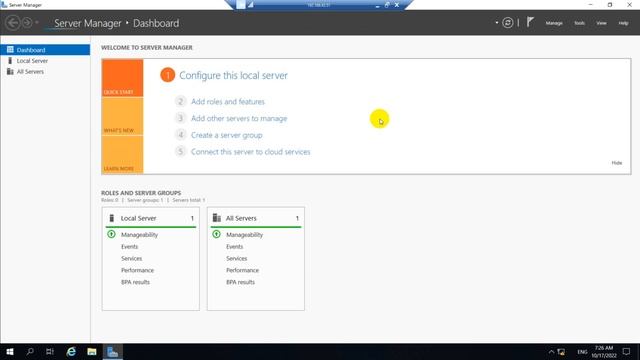Go back using the back arrow
This screenshot has height=360, width=640.
click(13, 23)
